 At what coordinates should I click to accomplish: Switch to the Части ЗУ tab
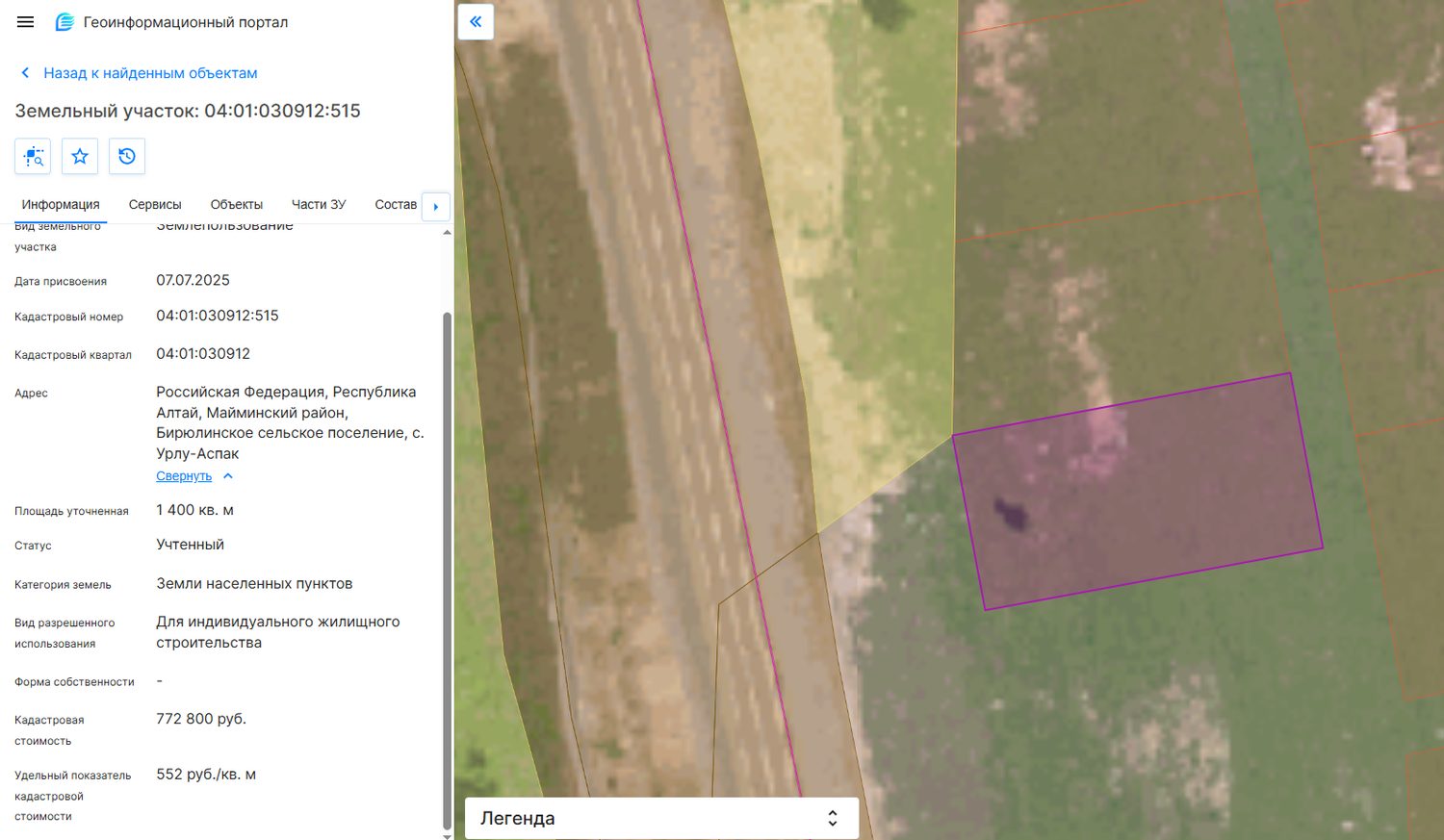click(319, 205)
